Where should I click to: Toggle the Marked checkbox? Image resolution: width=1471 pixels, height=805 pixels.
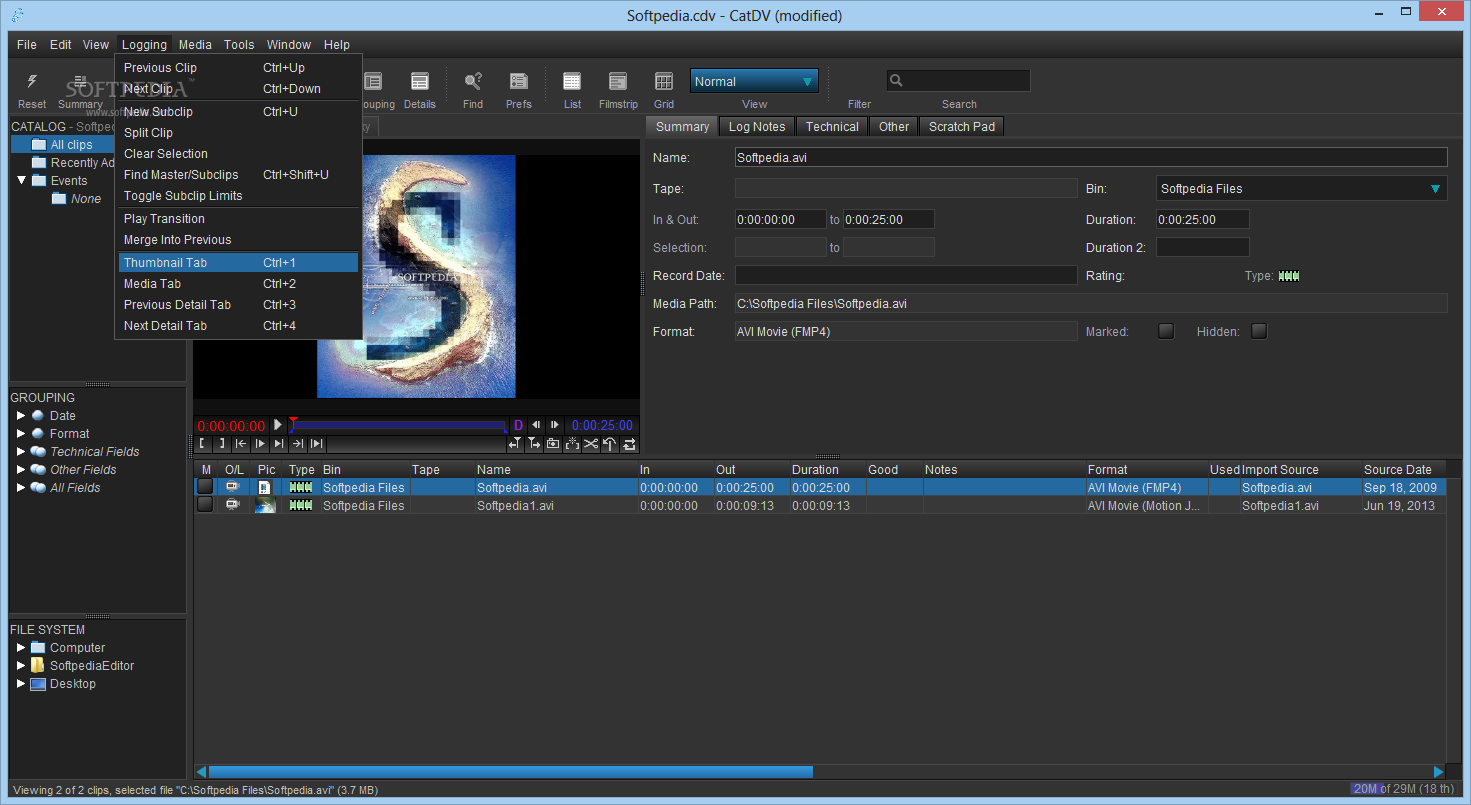tap(1166, 331)
